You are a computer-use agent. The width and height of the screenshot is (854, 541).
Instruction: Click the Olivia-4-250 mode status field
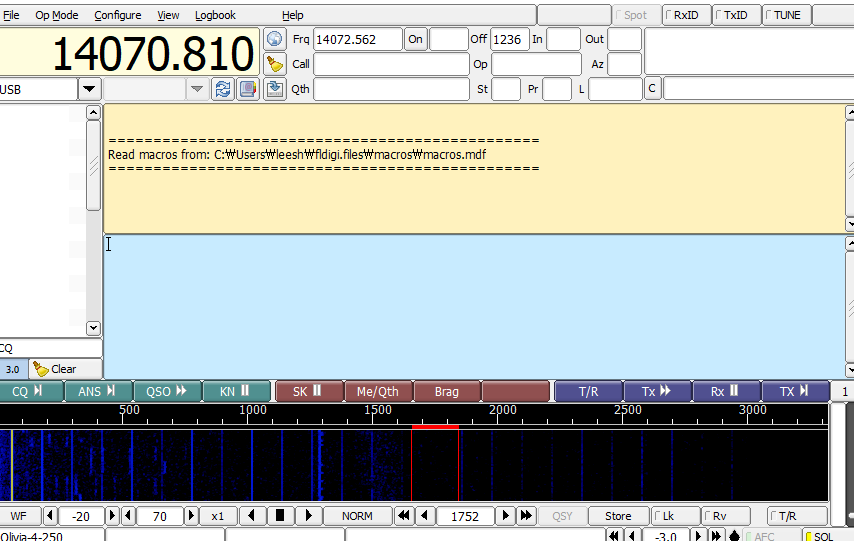(x=51, y=535)
